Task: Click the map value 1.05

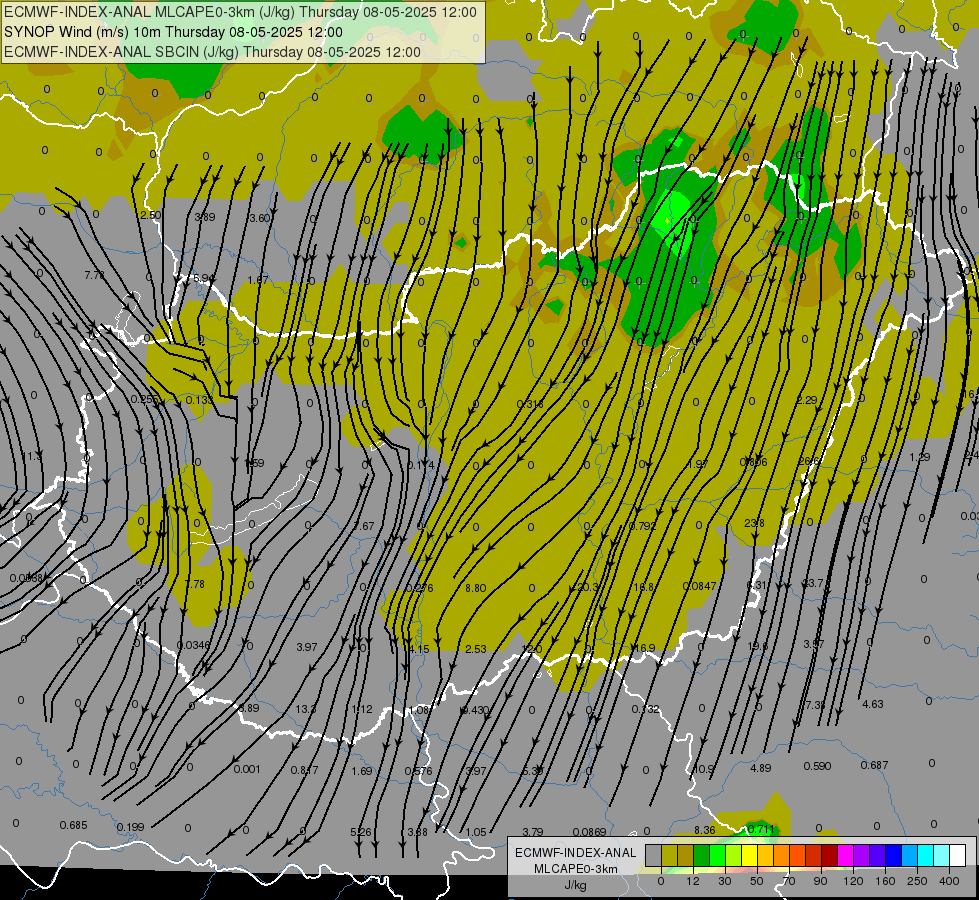Action: point(476,832)
